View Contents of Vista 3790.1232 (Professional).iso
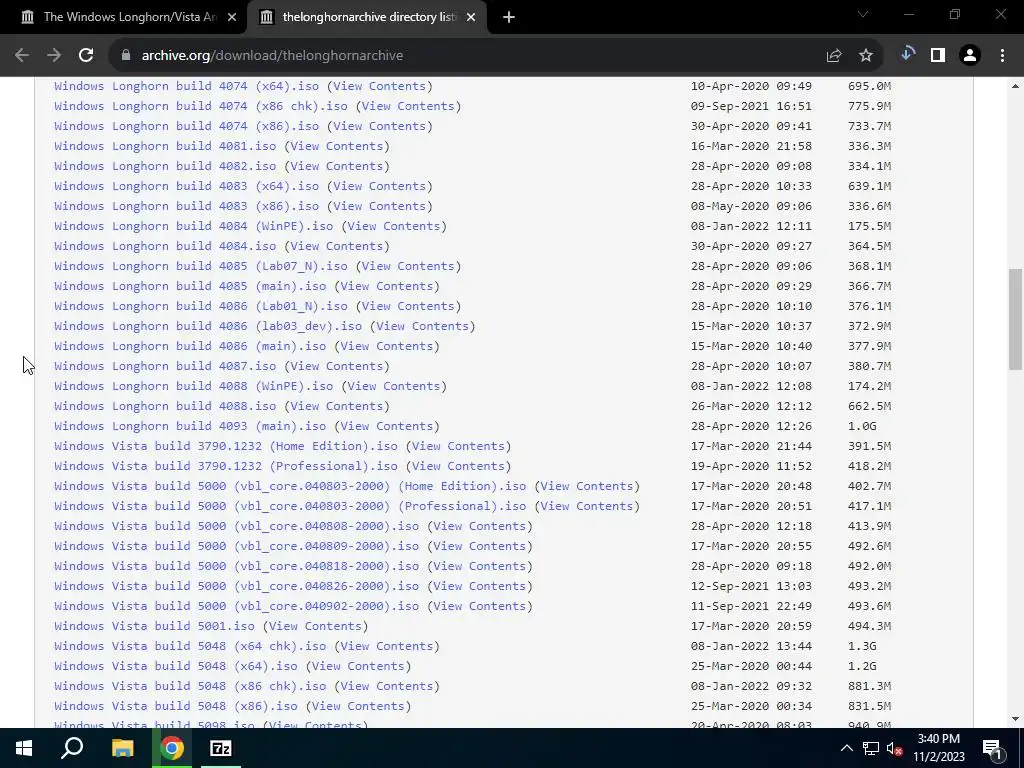The height and width of the screenshot is (768, 1024). pyautogui.click(x=458, y=466)
